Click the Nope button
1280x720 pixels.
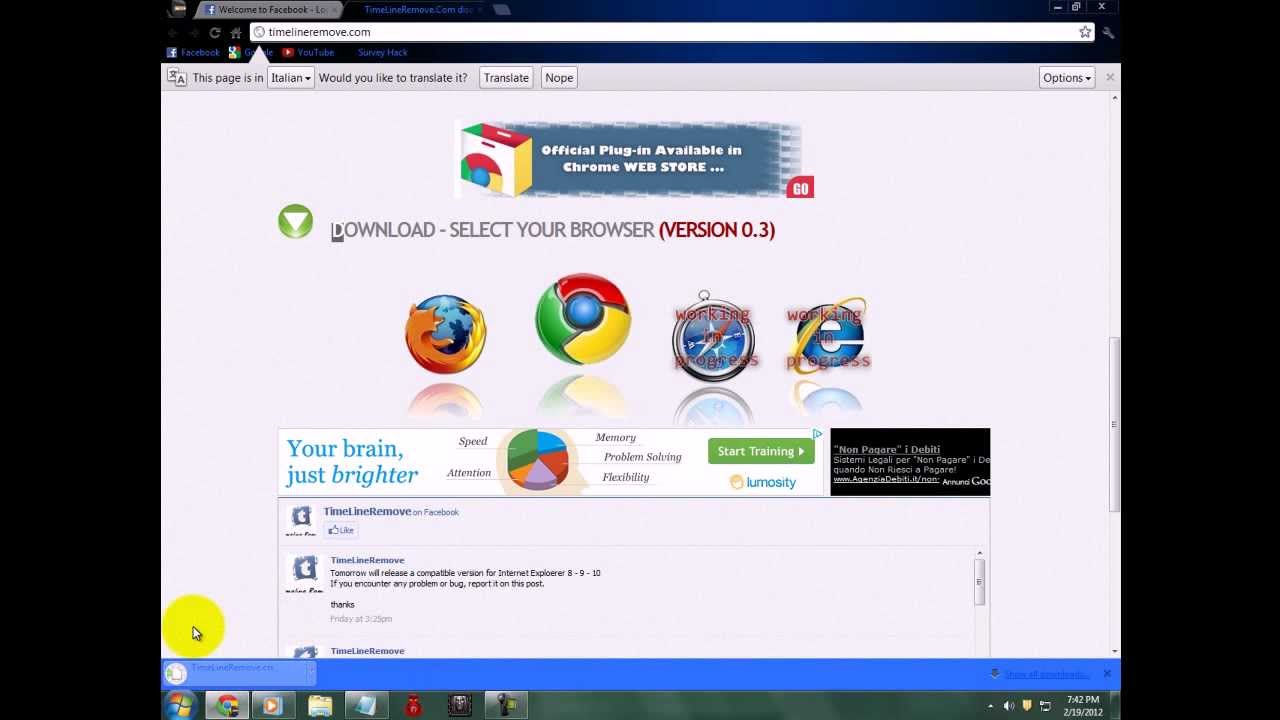coord(559,78)
